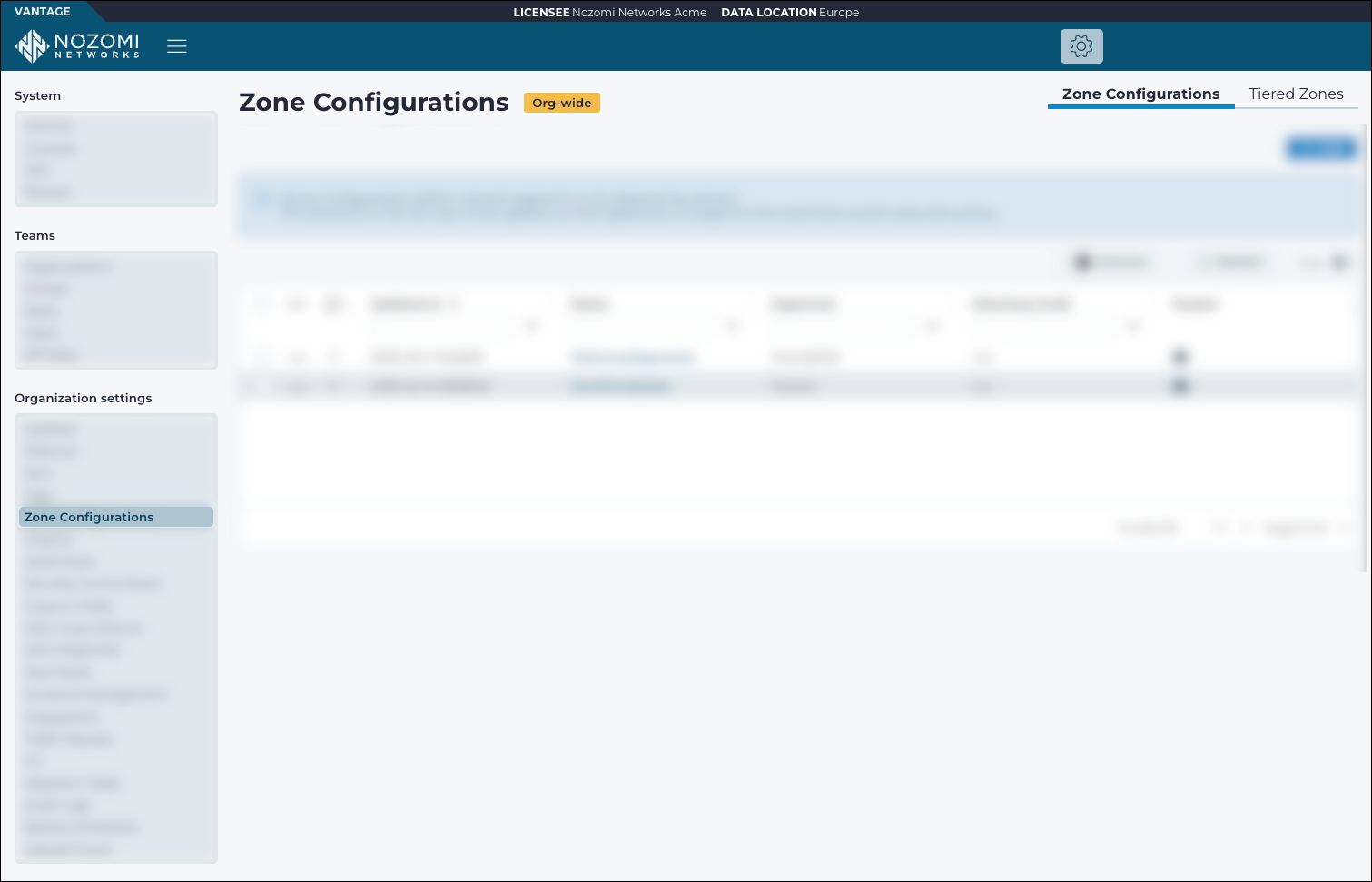Image resolution: width=1372 pixels, height=882 pixels.
Task: Open the hamburger navigation menu
Action: [x=177, y=46]
